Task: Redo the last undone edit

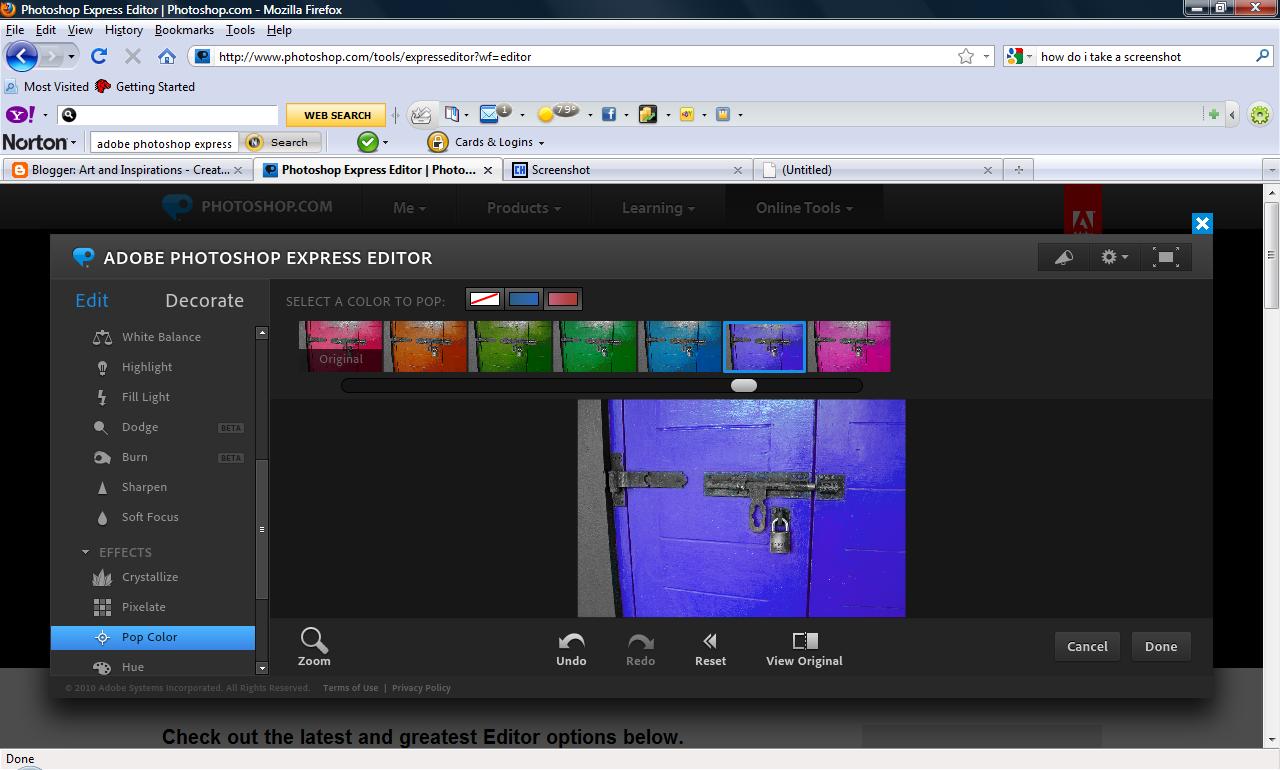Action: coord(640,648)
